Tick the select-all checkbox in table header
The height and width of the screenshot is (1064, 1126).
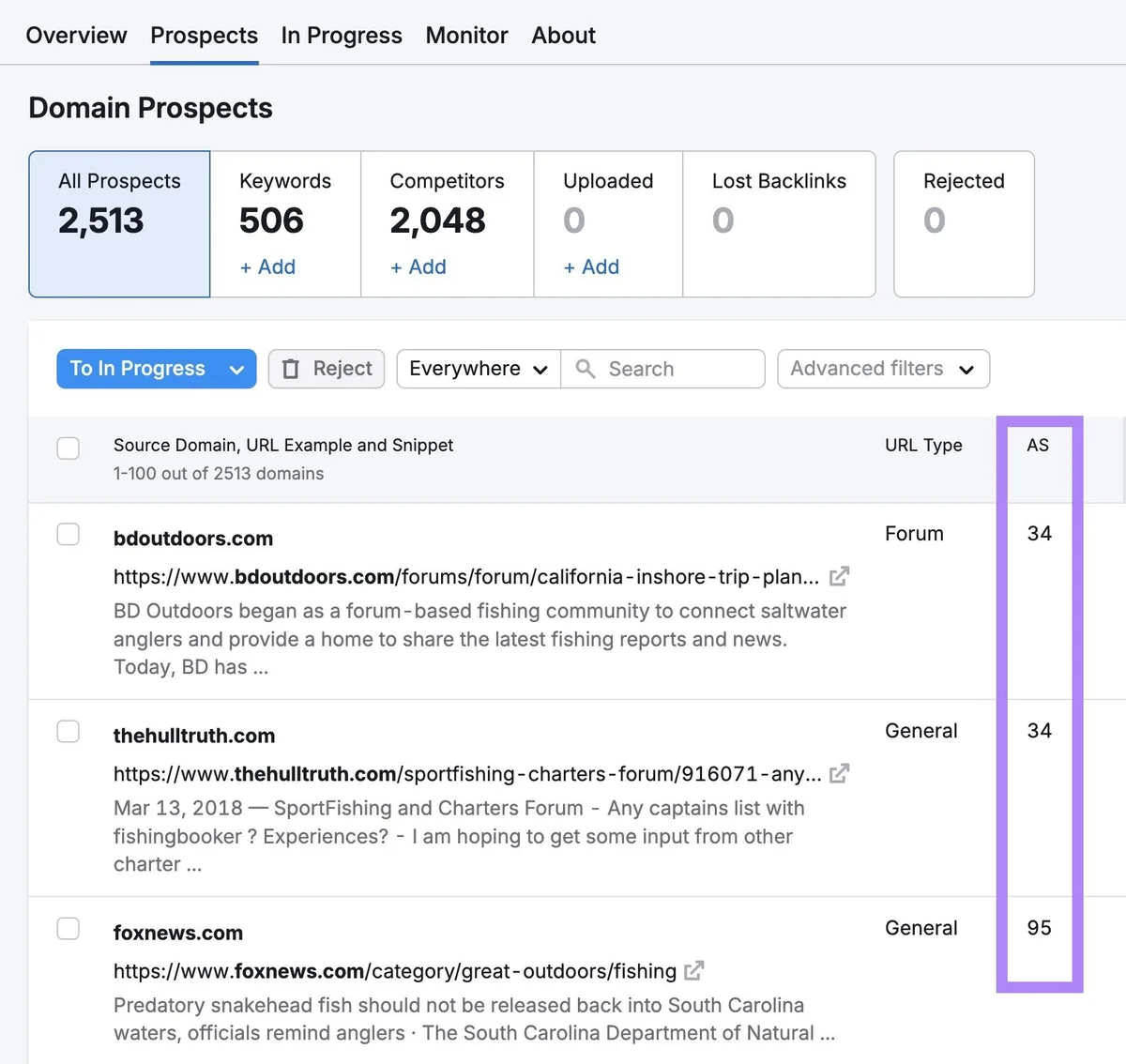tap(68, 448)
